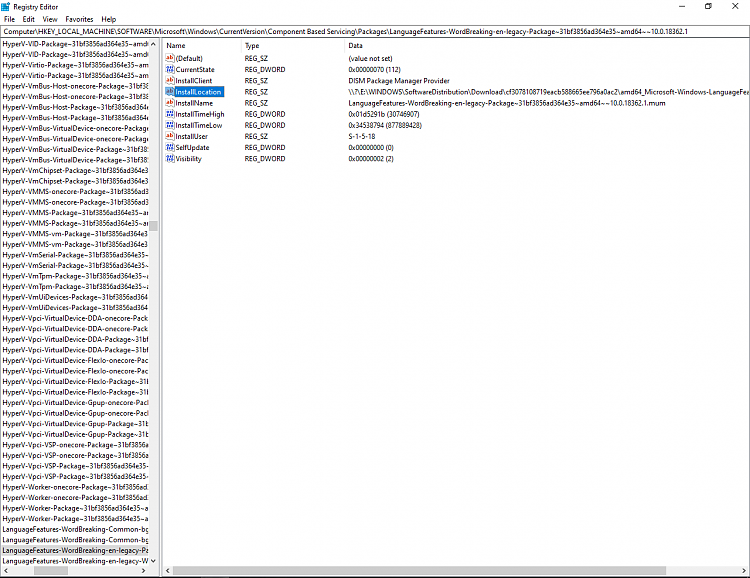Select highlighted LanguageFeatures-WordBreaking-en-legacy-Pa key
Viewport: 750px width, 578px height.
[x=75, y=550]
